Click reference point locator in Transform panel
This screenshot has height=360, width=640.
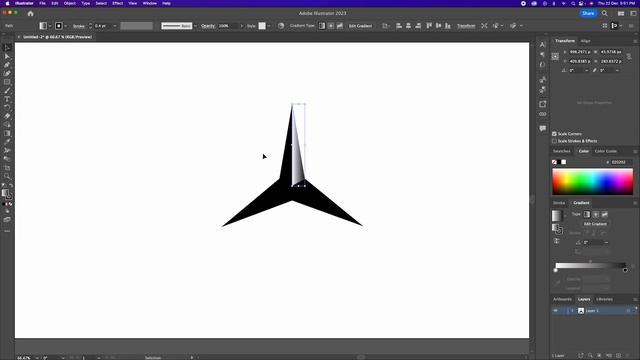coord(555,57)
